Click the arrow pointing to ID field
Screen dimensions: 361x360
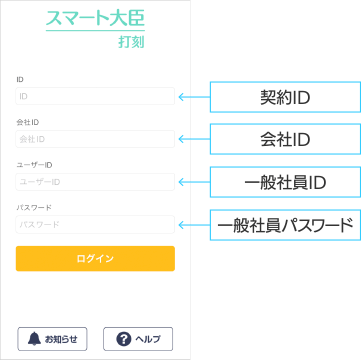[194, 97]
